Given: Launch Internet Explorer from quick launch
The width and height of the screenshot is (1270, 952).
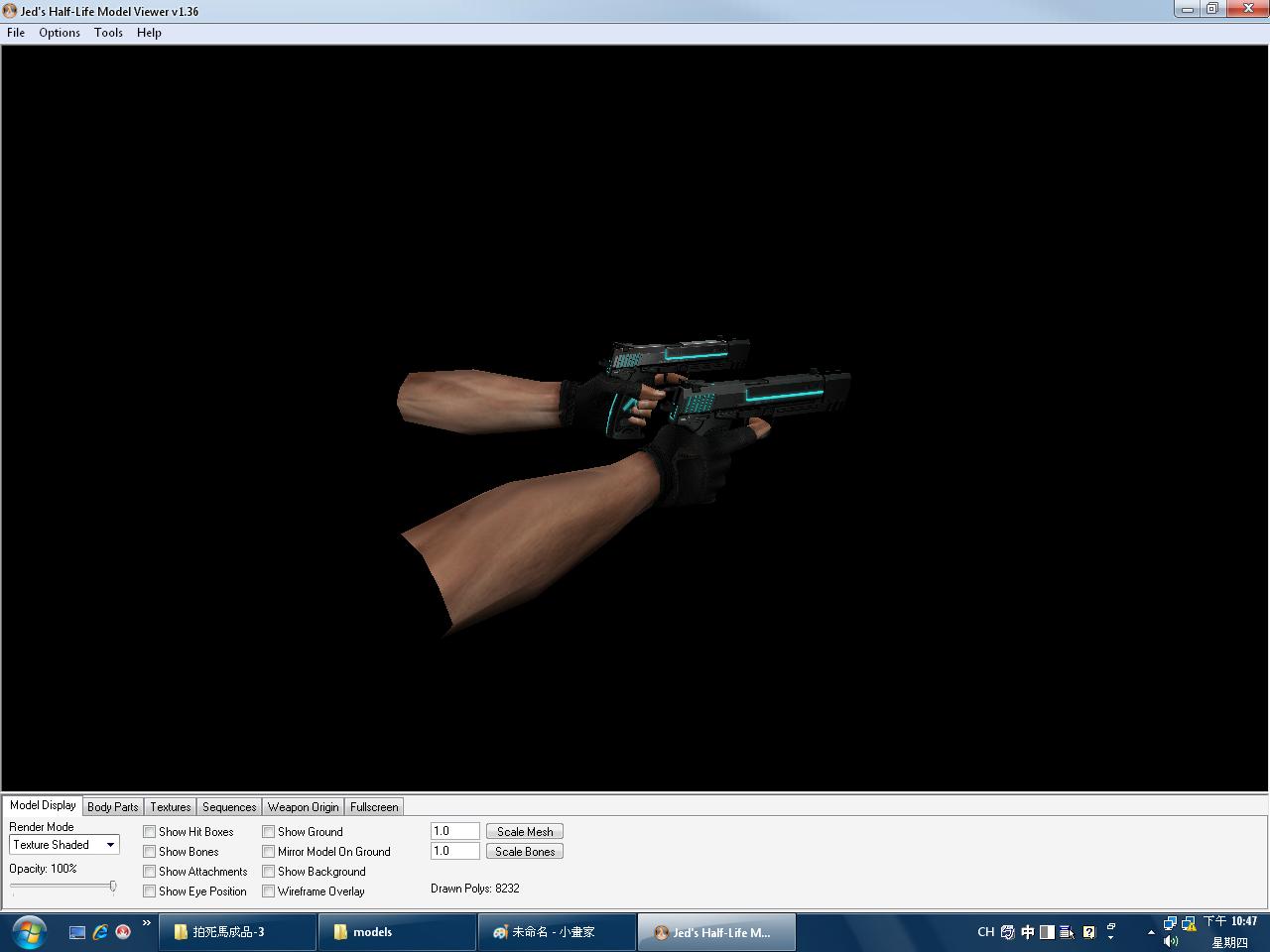Looking at the screenshot, I should [x=100, y=932].
